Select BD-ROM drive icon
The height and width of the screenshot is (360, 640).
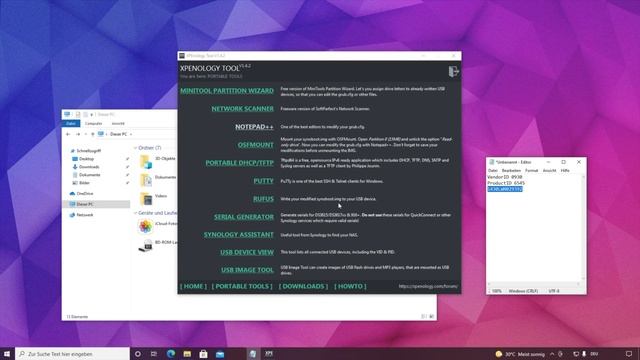click(x=145, y=245)
